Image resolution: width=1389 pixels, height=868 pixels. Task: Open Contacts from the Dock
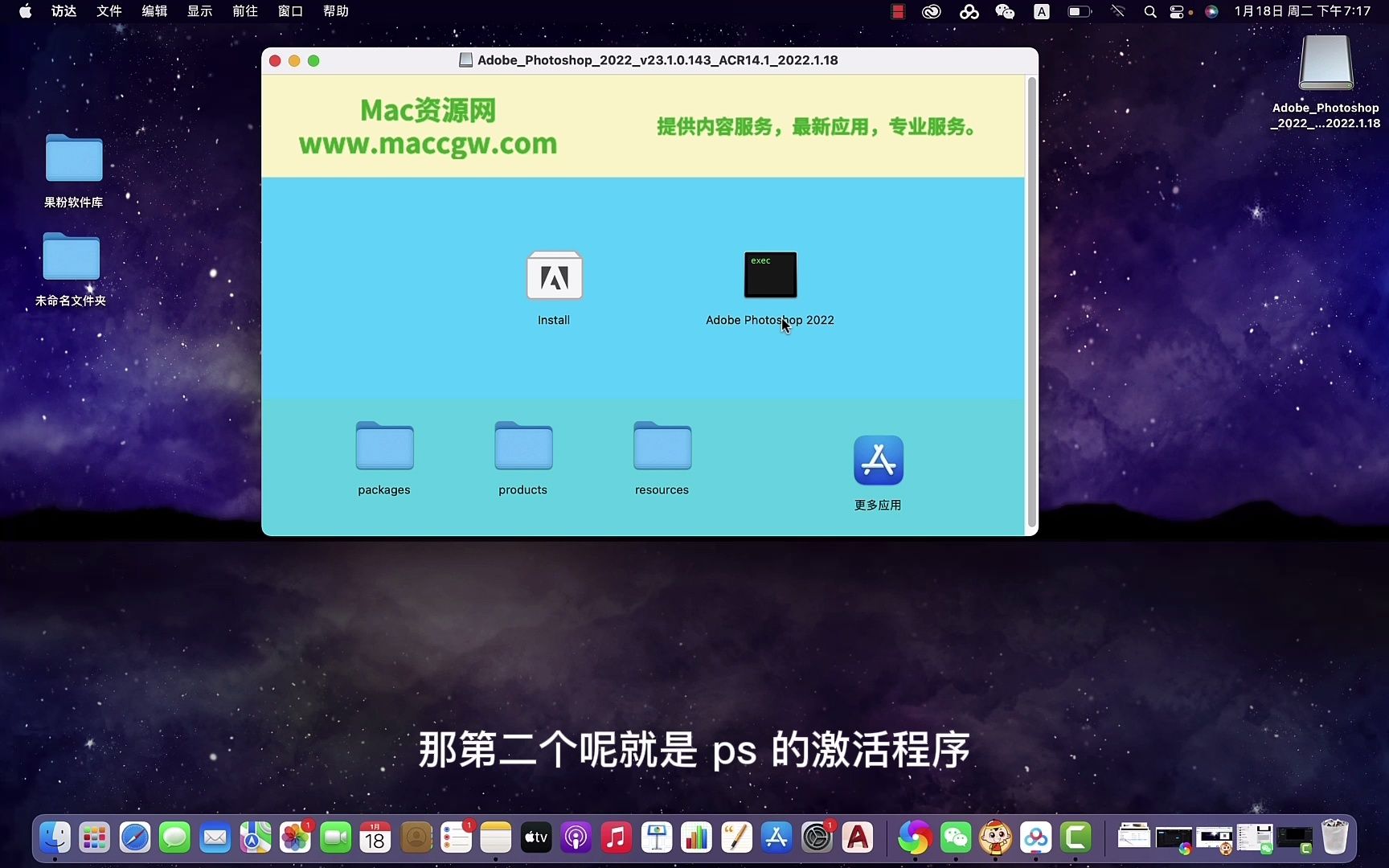(416, 838)
